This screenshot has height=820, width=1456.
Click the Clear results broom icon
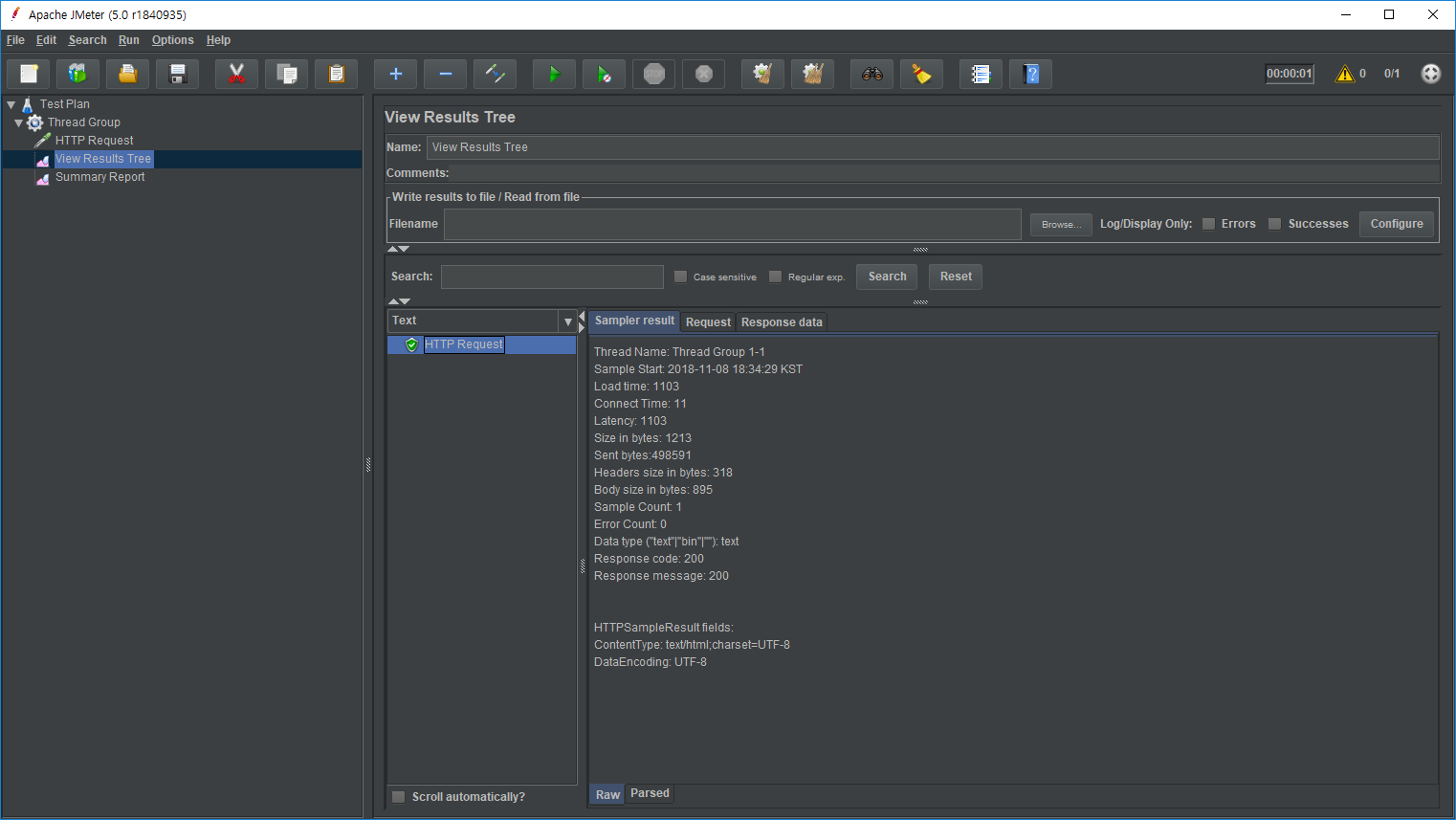(x=763, y=74)
